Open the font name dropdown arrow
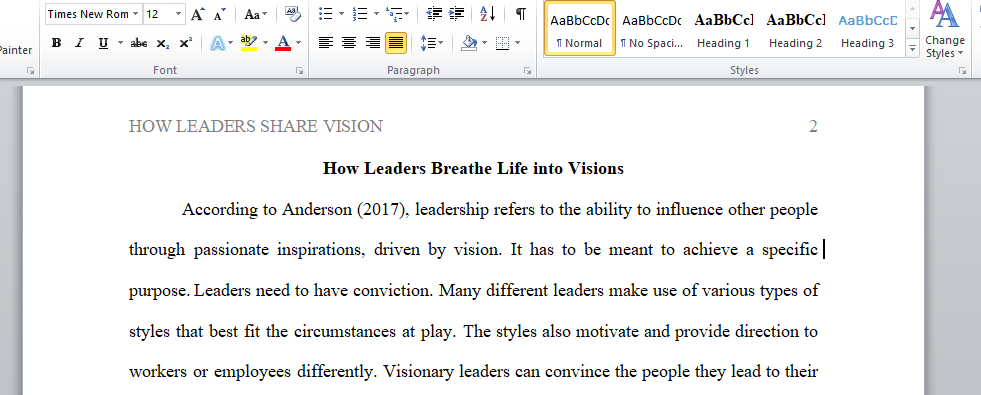 coord(136,14)
